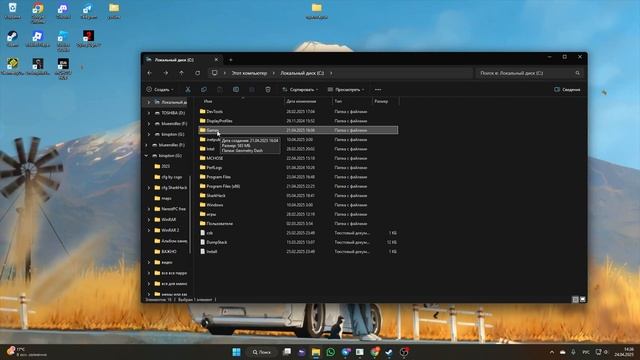640x360 pixels.
Task: Switch to details view via status bar icon
Action: [x=575, y=299]
